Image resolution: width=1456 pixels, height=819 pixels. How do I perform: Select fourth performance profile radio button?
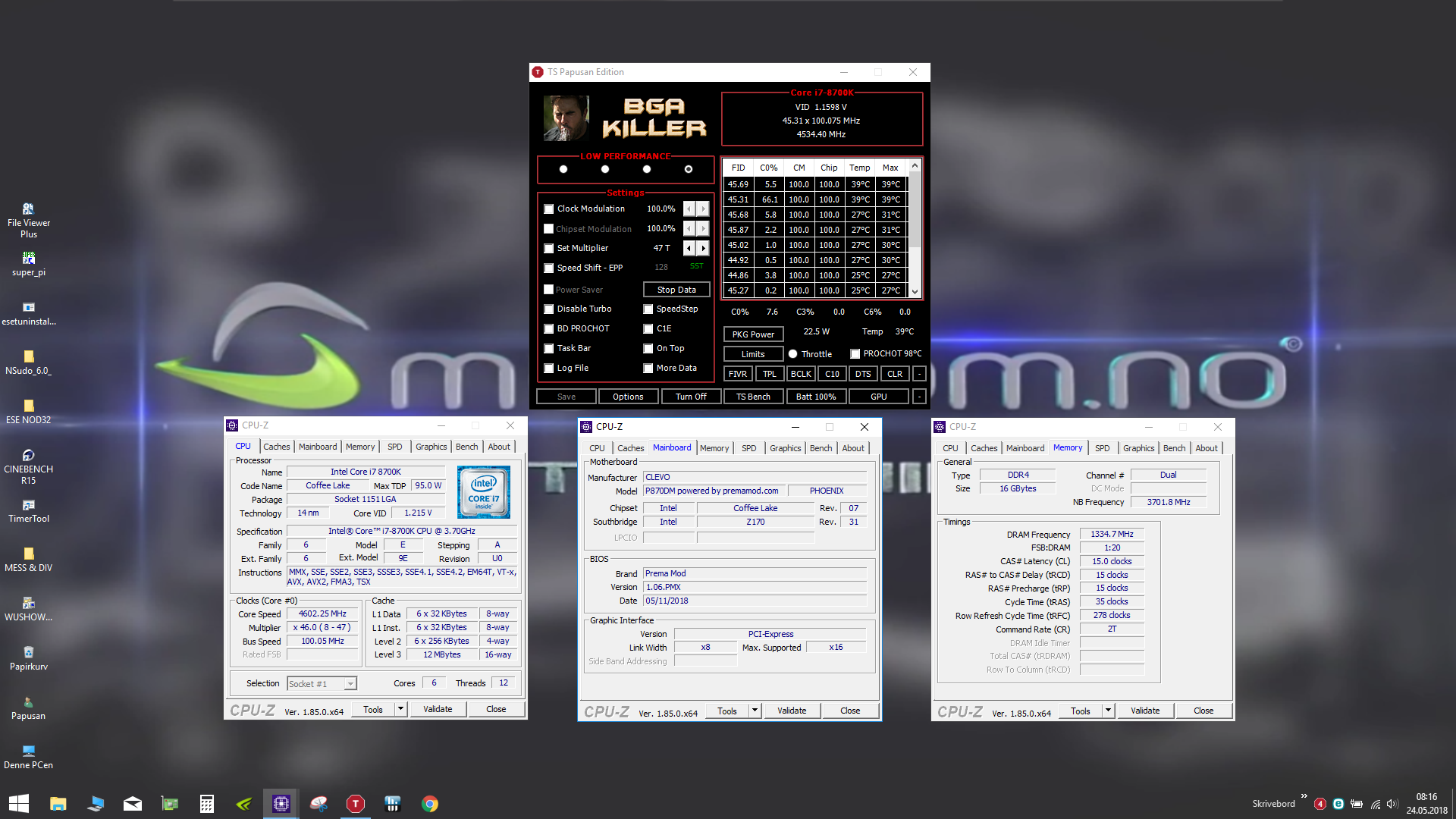689,169
